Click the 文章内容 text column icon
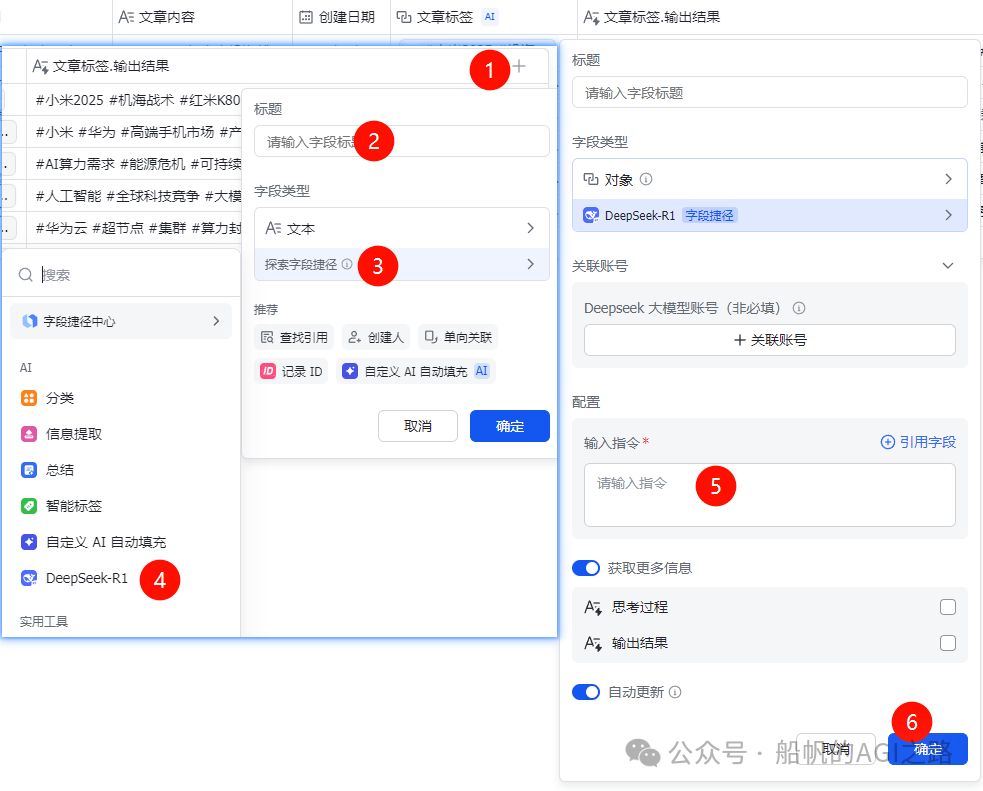 [126, 17]
